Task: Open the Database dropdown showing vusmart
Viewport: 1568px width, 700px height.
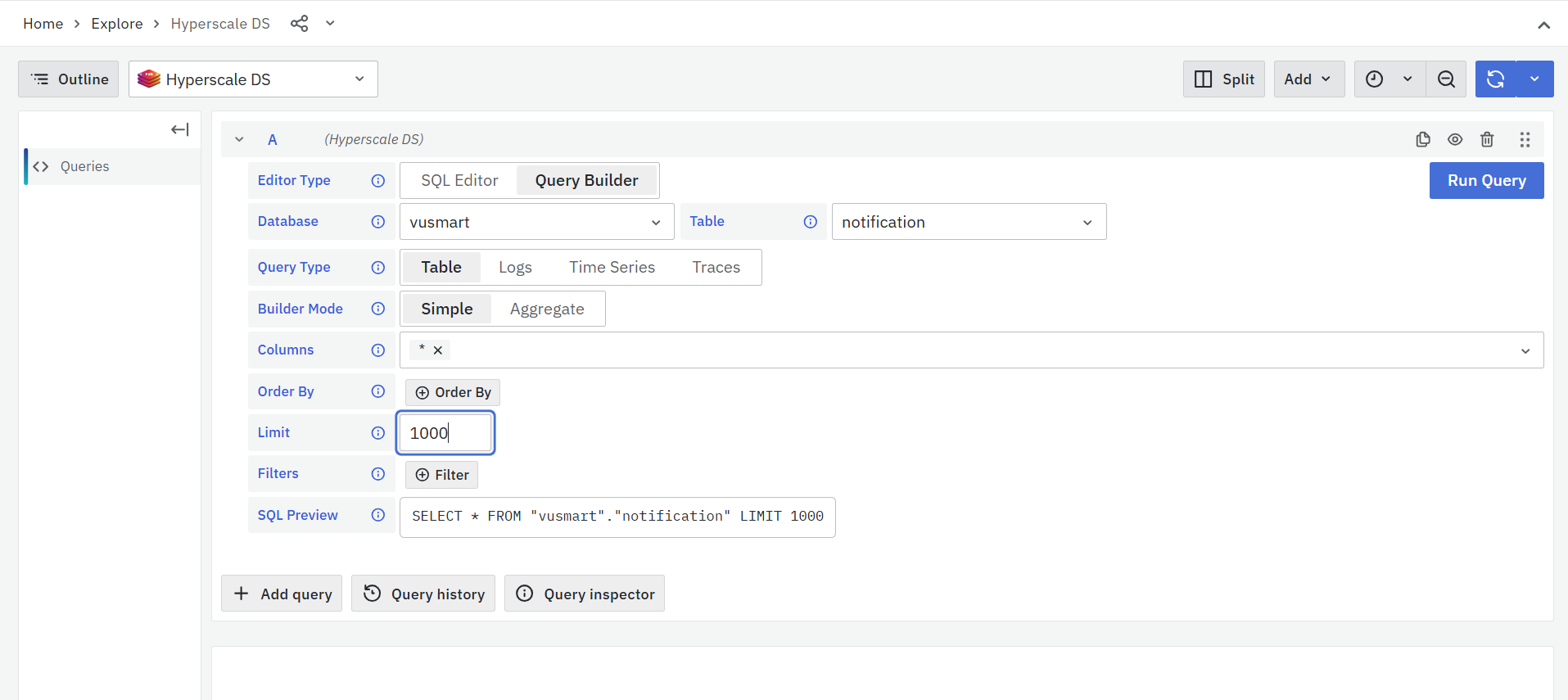Action: tap(536, 222)
